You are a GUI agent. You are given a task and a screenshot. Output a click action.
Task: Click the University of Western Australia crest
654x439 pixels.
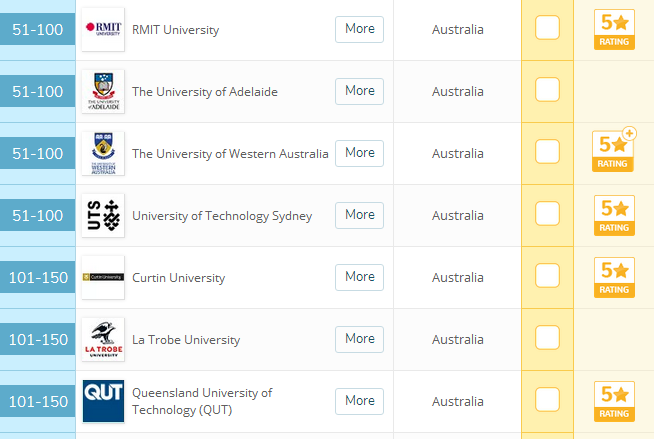(103, 153)
